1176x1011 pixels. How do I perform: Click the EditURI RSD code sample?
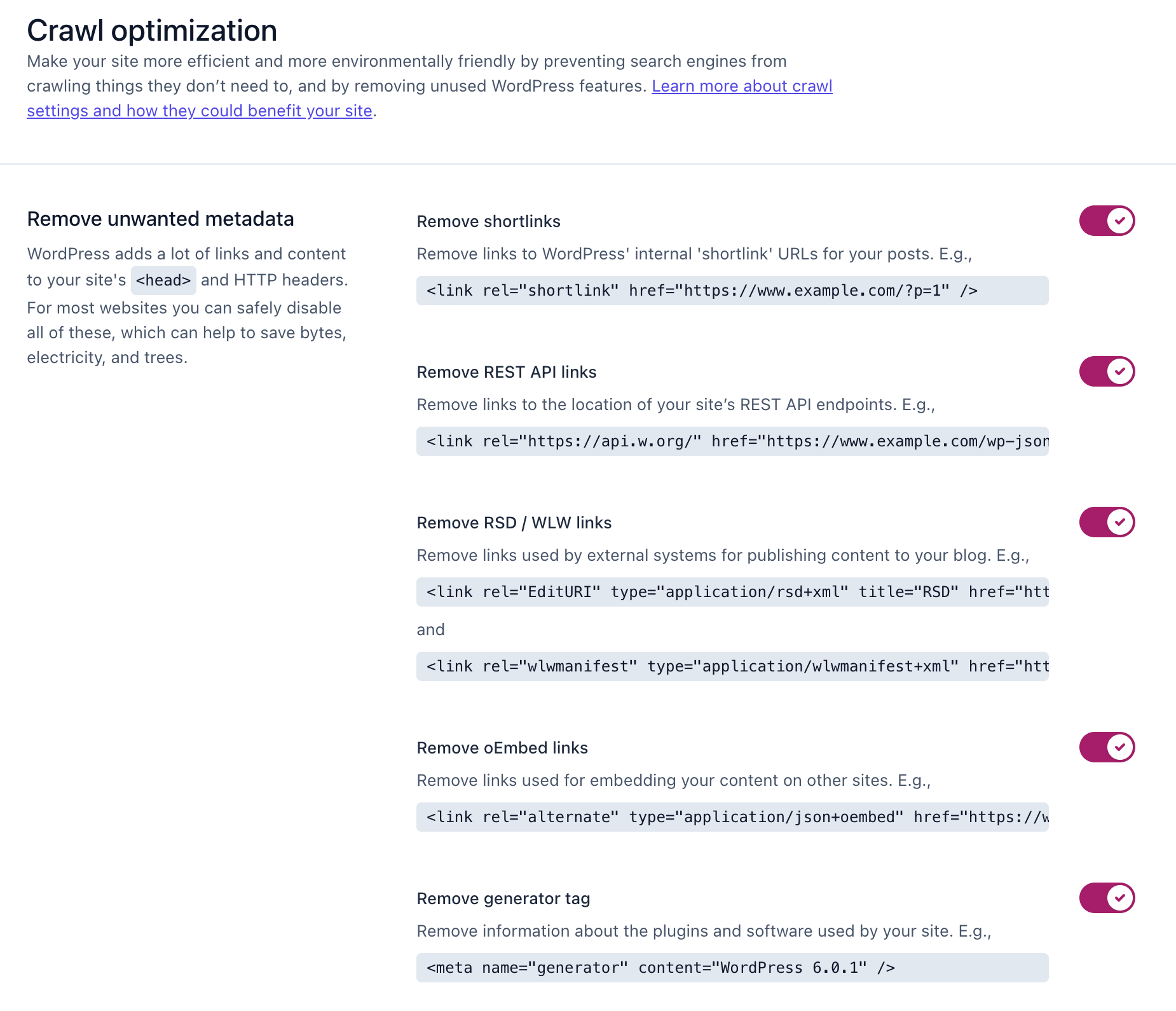pyautogui.click(x=732, y=591)
